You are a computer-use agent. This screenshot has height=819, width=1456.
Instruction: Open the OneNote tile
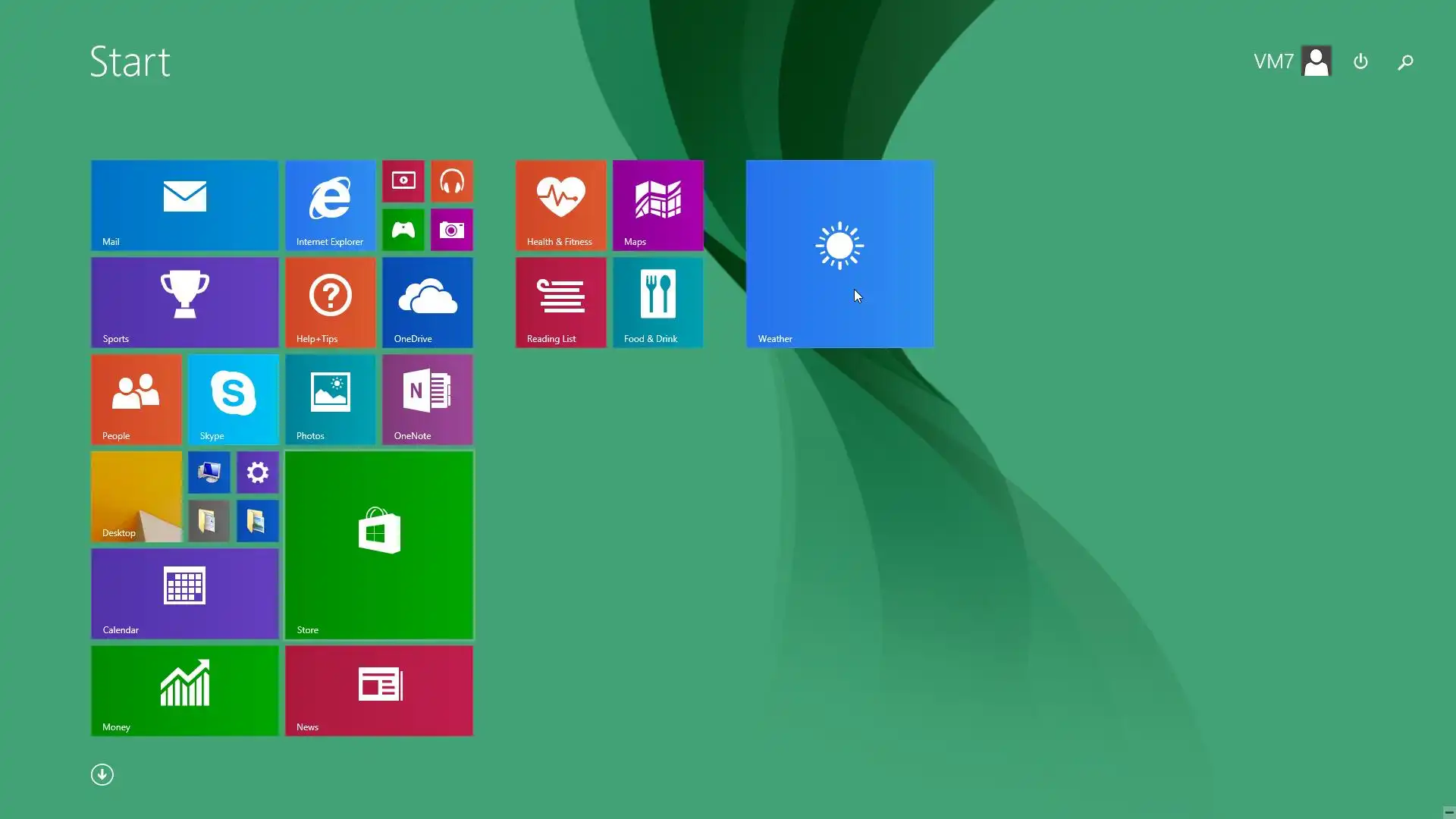pyautogui.click(x=427, y=399)
